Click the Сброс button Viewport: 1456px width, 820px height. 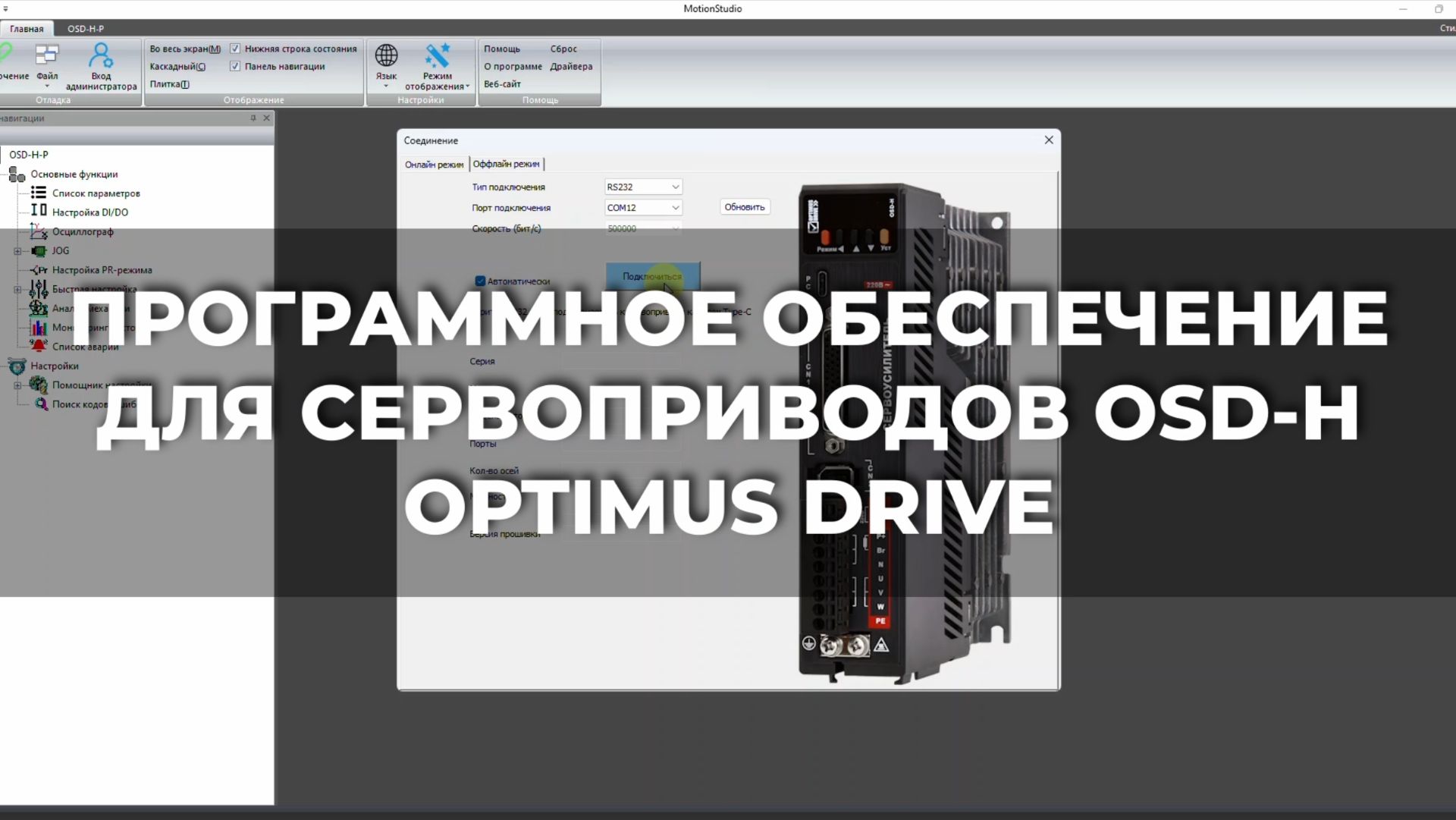tap(563, 49)
